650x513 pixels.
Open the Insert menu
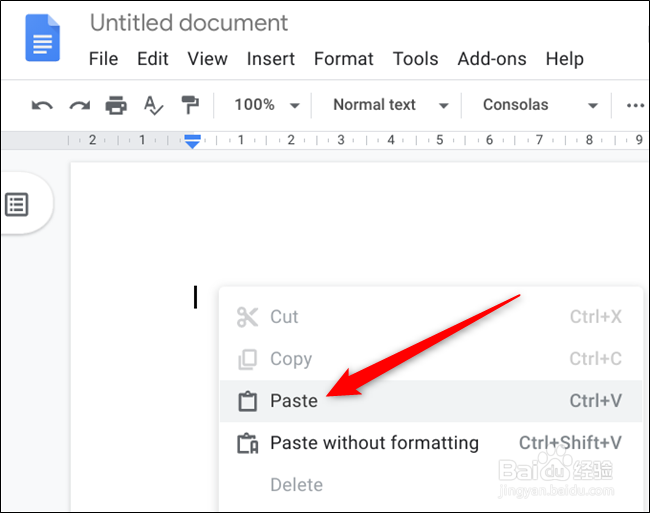coord(272,59)
